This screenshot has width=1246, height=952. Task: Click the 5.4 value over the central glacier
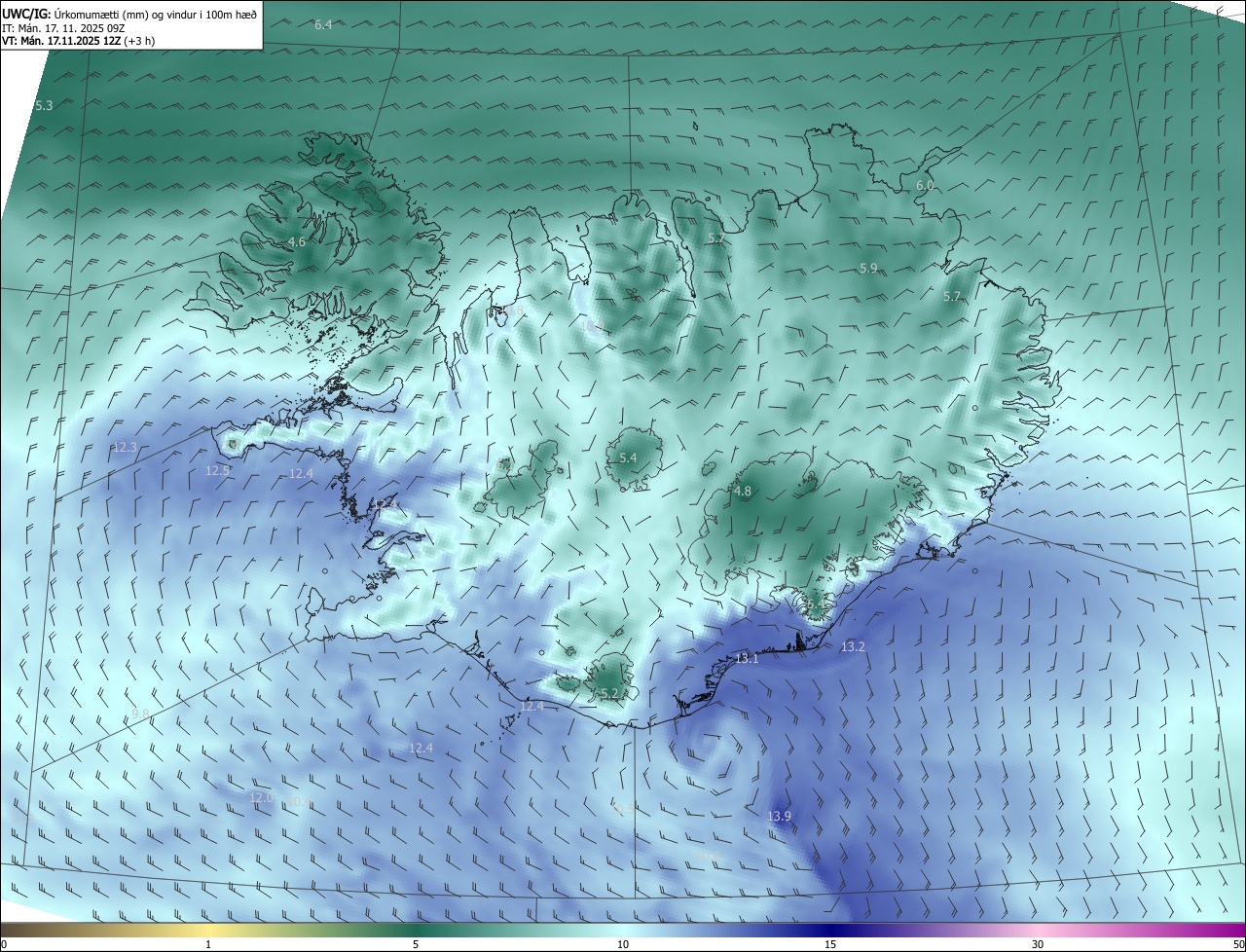(628, 458)
